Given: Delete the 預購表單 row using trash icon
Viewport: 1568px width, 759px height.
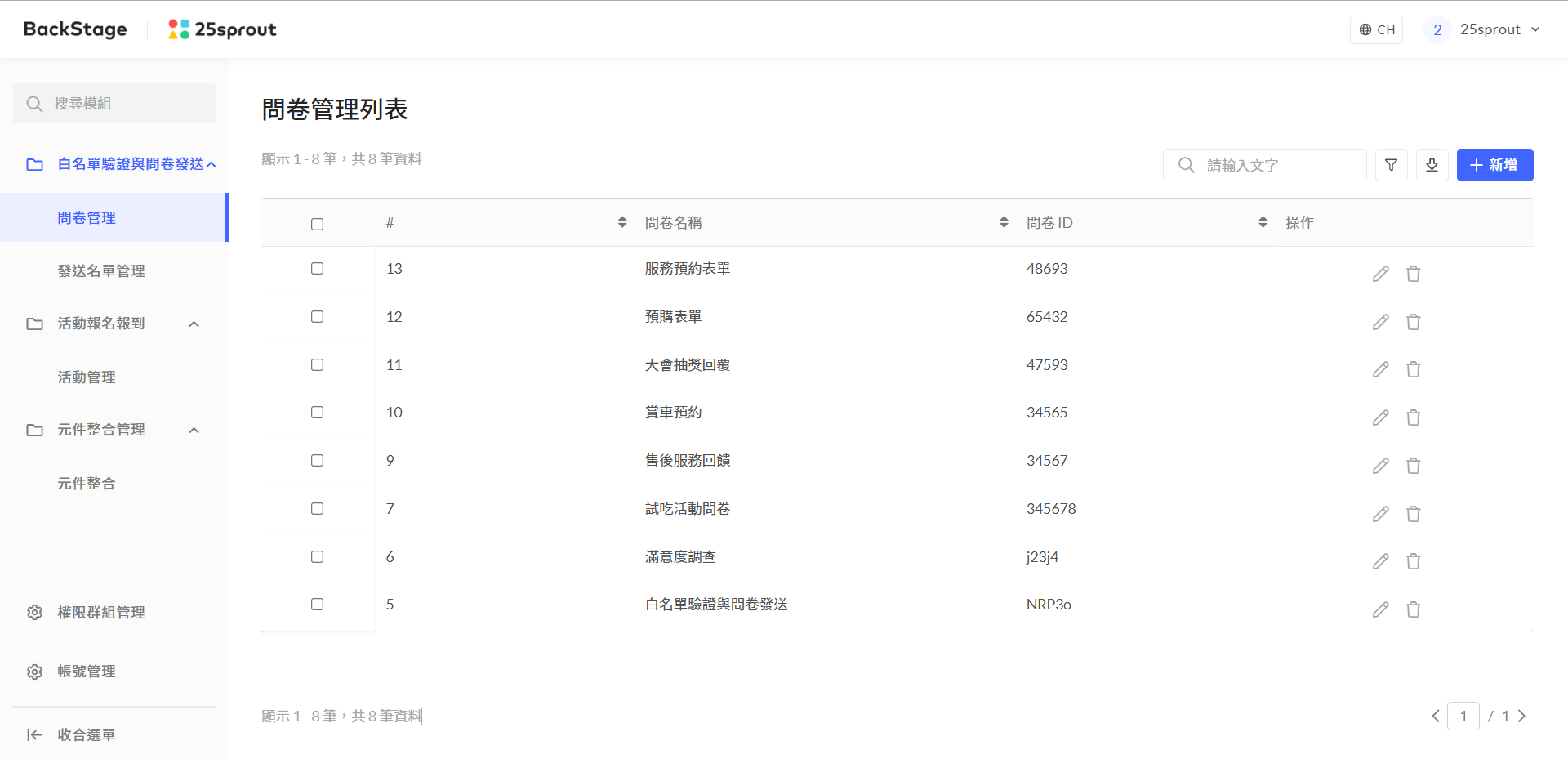Looking at the screenshot, I should tap(1413, 322).
